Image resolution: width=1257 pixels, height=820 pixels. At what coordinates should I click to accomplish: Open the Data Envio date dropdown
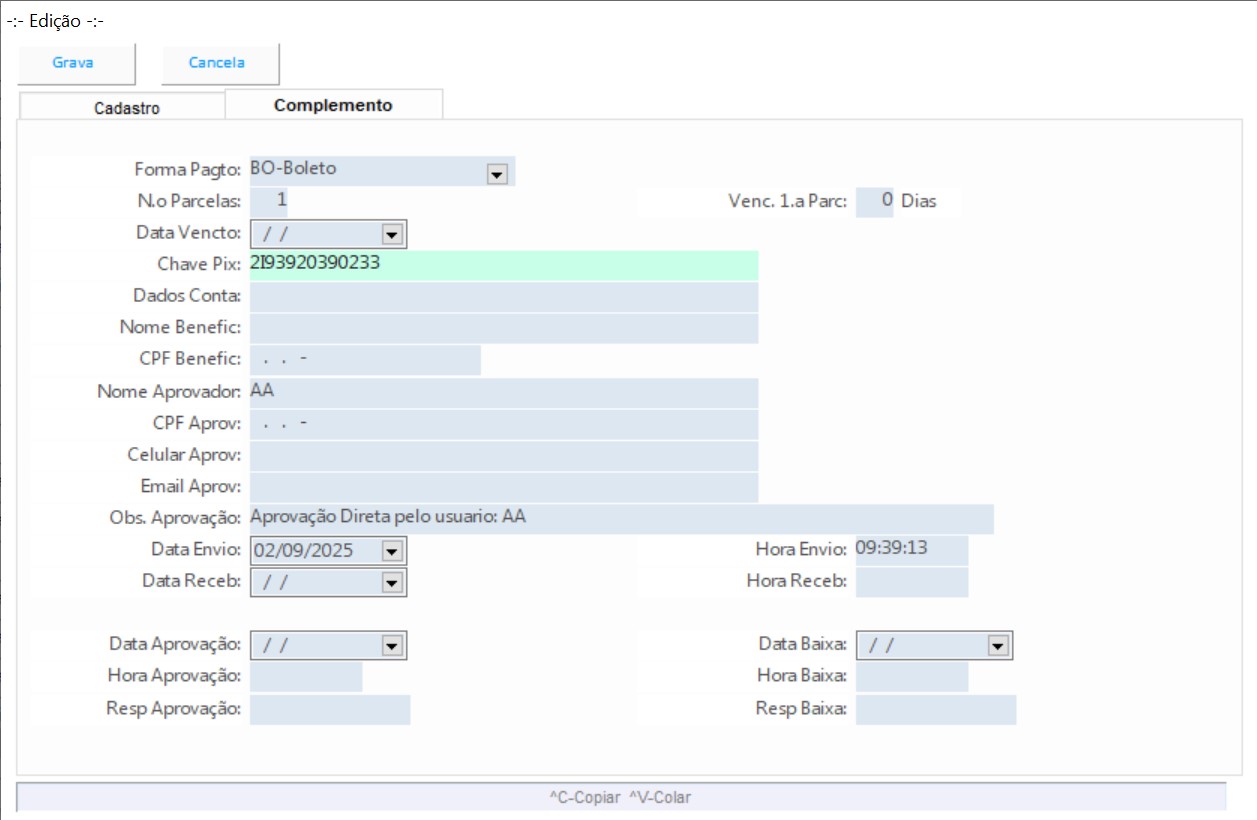[x=392, y=551]
